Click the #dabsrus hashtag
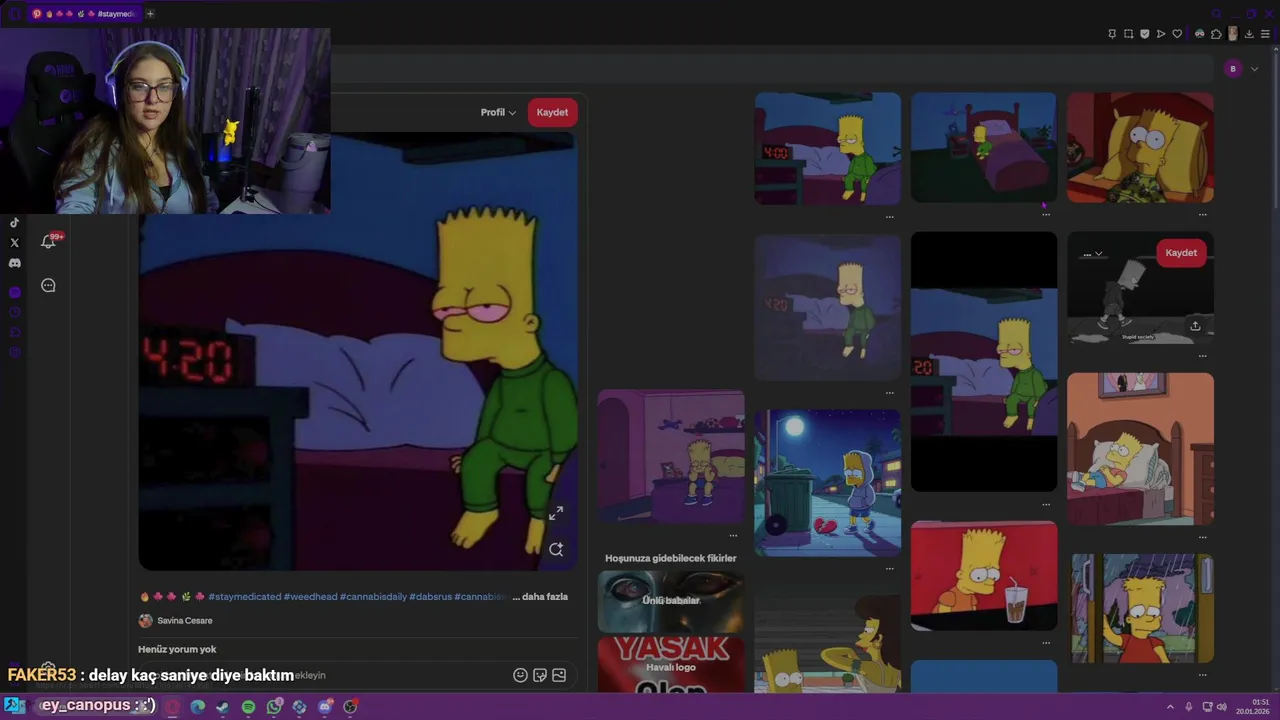The height and width of the screenshot is (720, 1280). point(431,597)
